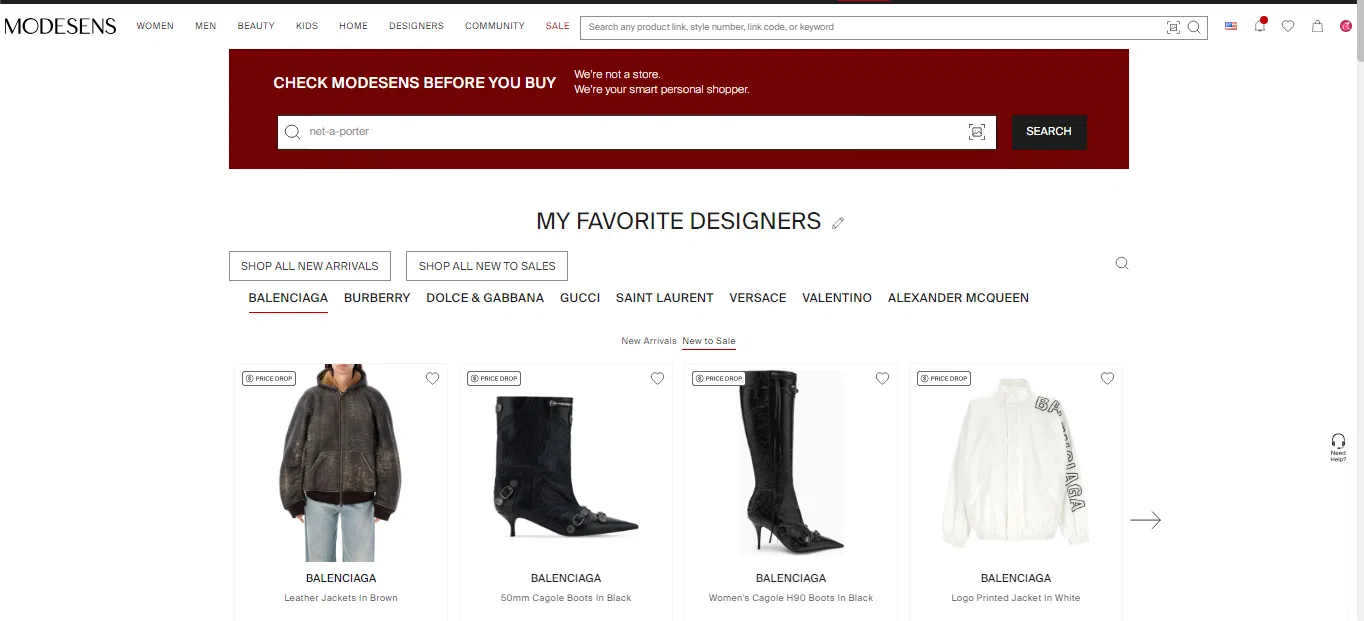Open the shopping bag
The width and height of the screenshot is (1364, 621).
coord(1317,26)
